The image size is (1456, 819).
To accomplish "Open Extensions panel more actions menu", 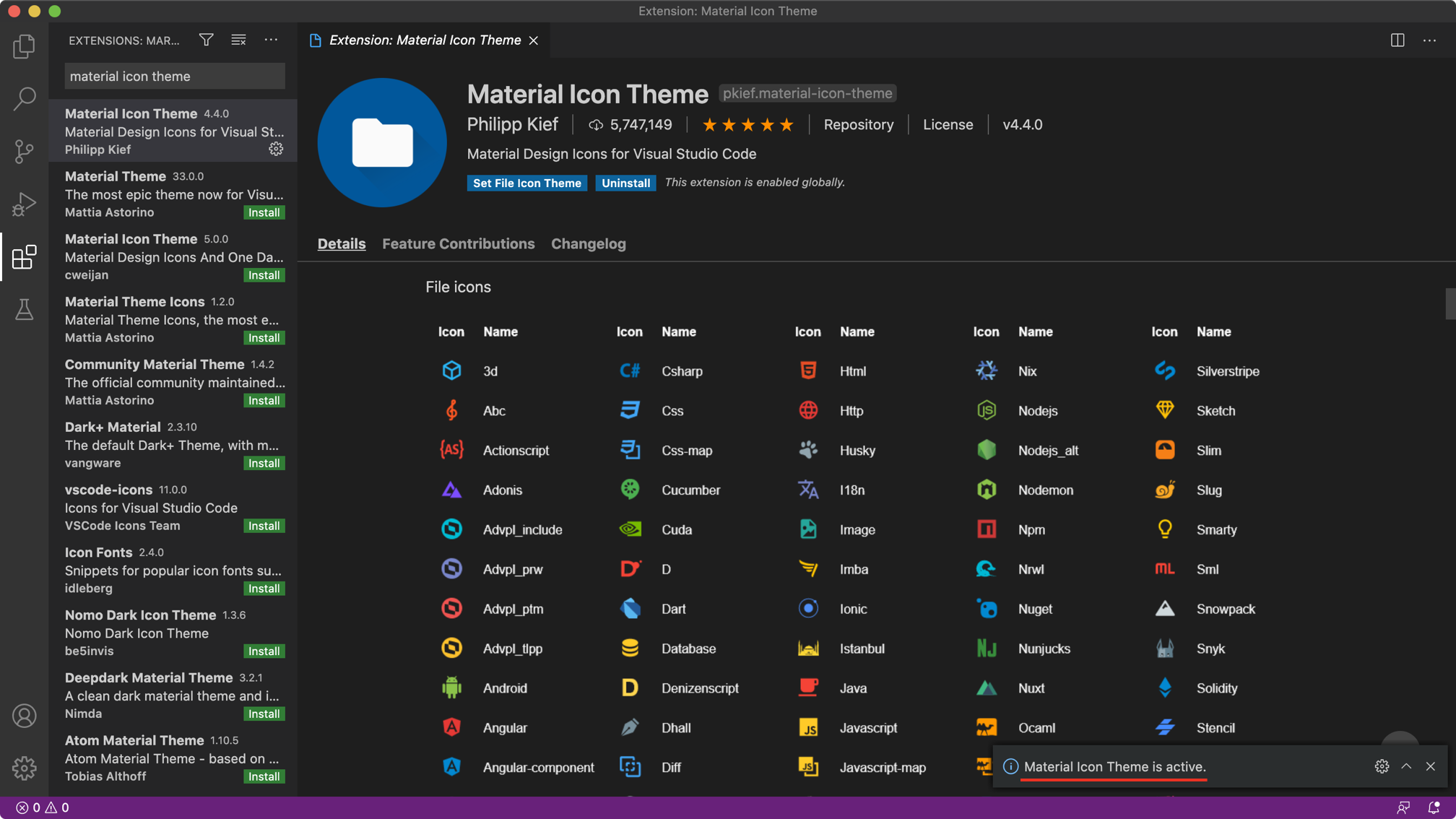I will (271, 40).
